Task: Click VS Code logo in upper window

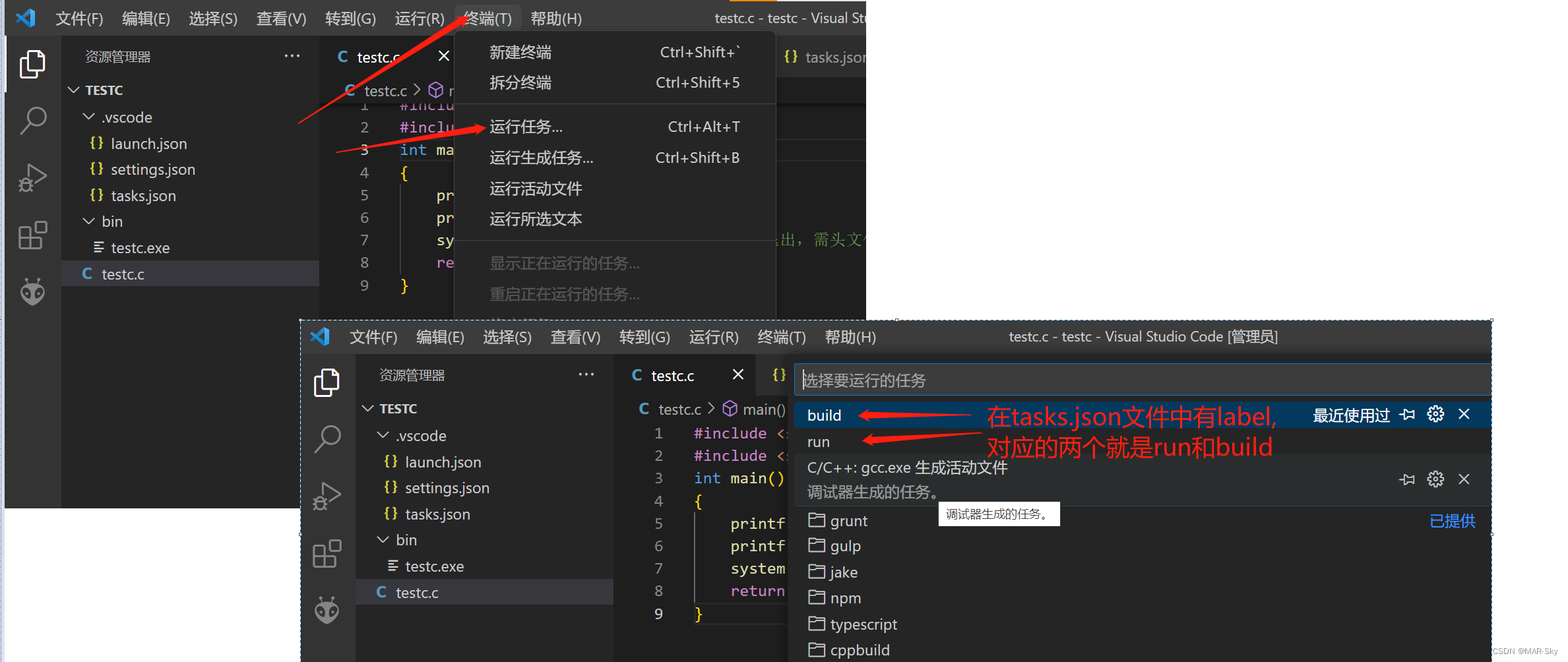Action: click(25, 18)
